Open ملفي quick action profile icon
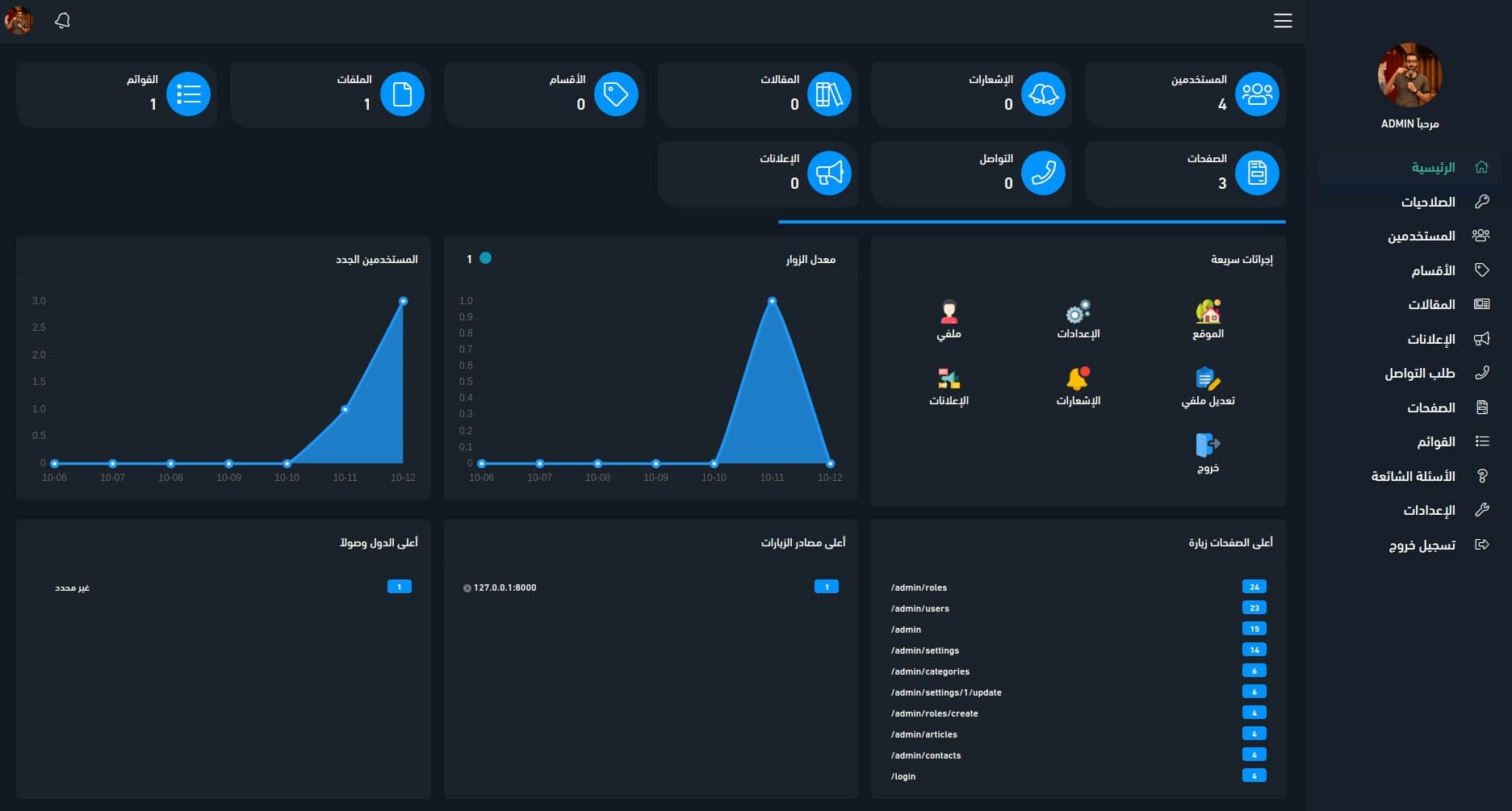The image size is (1512, 811). [x=949, y=311]
